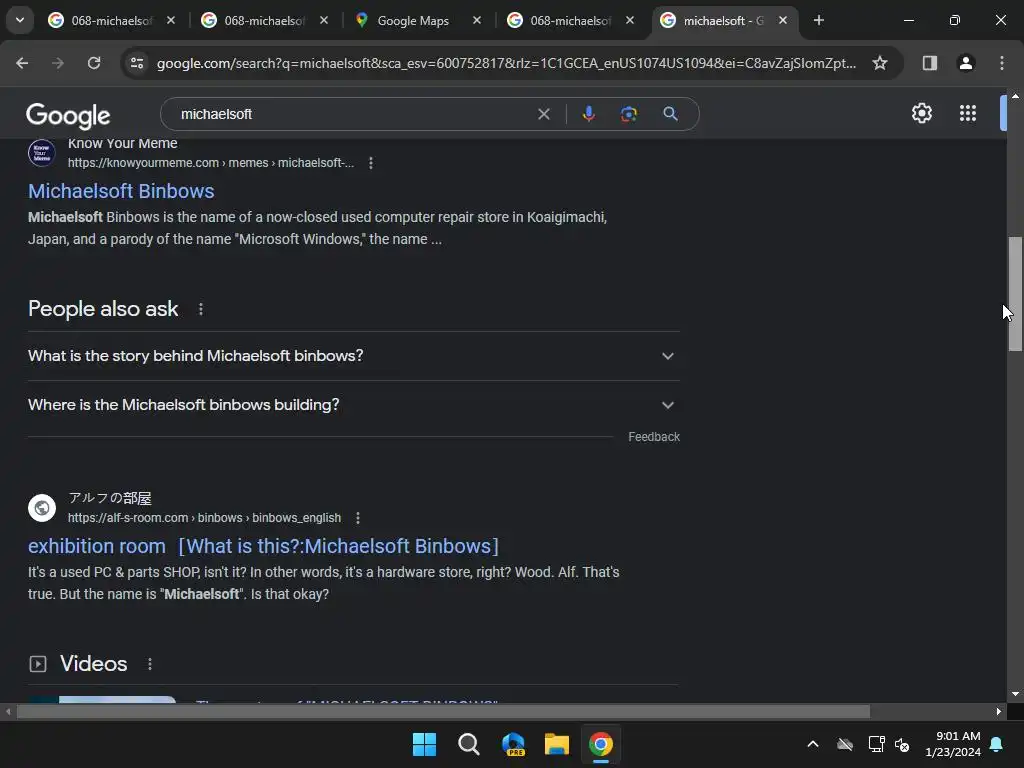Open Videos section options menu
This screenshot has width=1024, height=768.
150,664
